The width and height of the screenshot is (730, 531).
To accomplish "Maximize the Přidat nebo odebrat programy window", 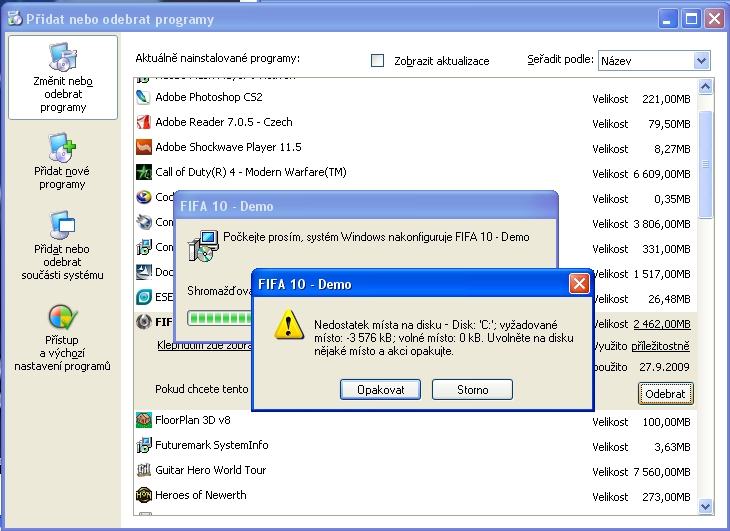I will pos(691,19).
